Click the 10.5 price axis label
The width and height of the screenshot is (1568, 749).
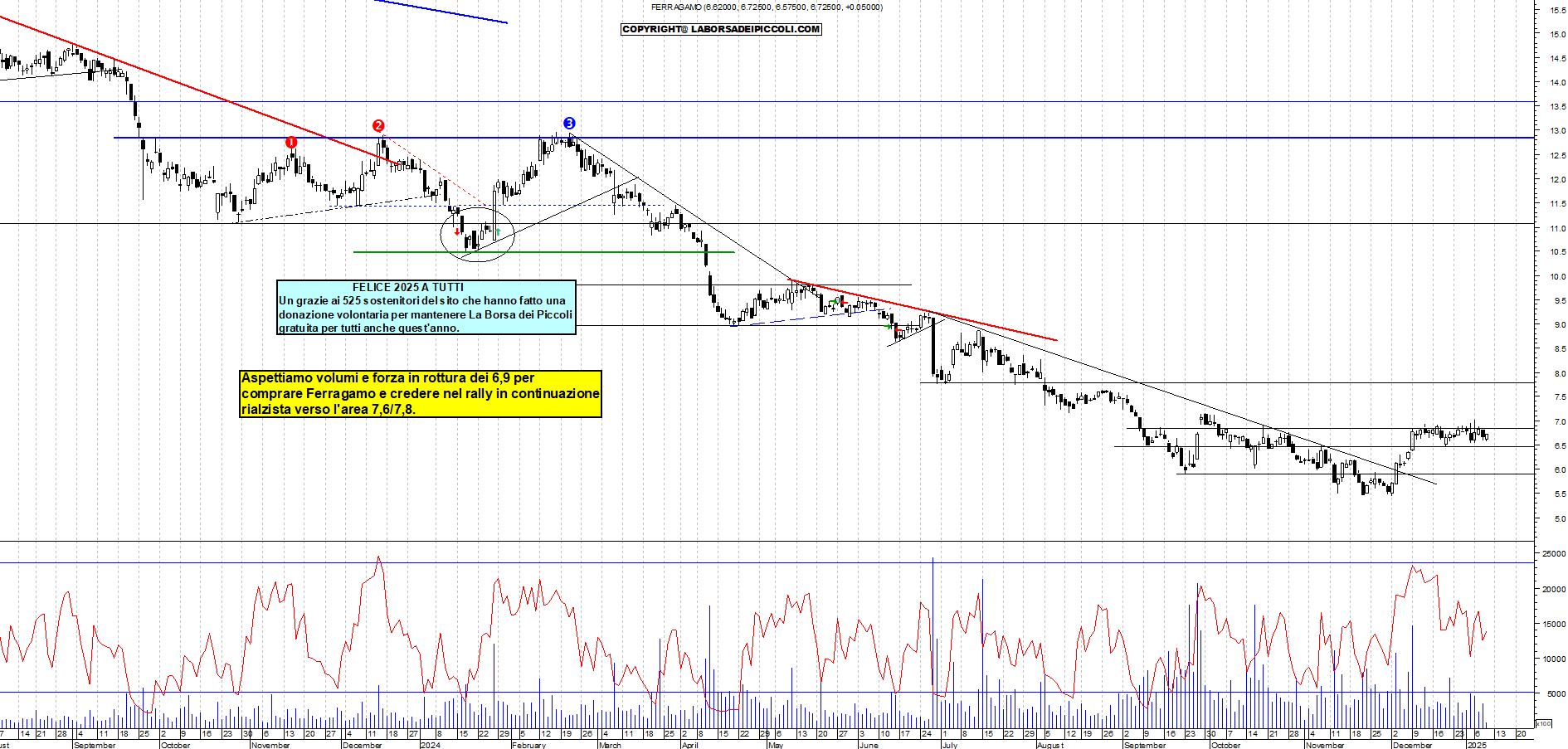(x=1557, y=252)
